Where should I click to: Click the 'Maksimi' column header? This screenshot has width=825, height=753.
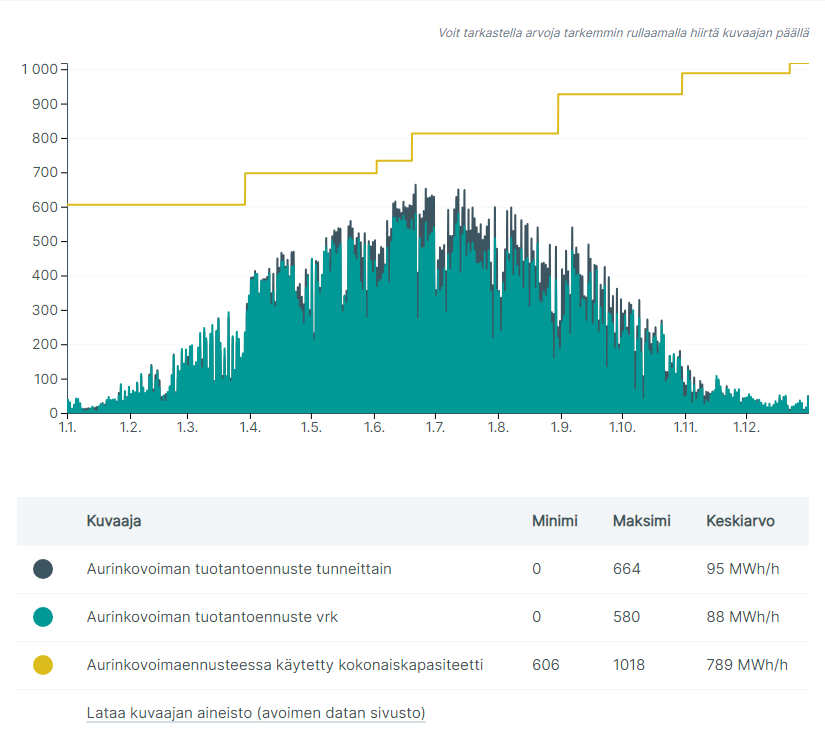pyautogui.click(x=641, y=521)
